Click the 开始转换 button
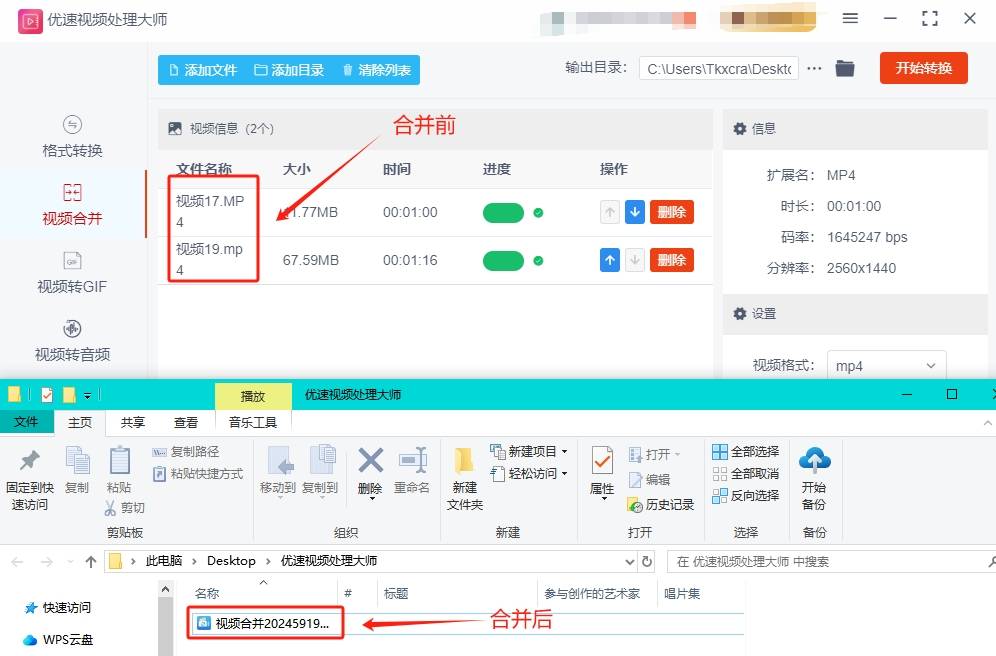 point(923,70)
